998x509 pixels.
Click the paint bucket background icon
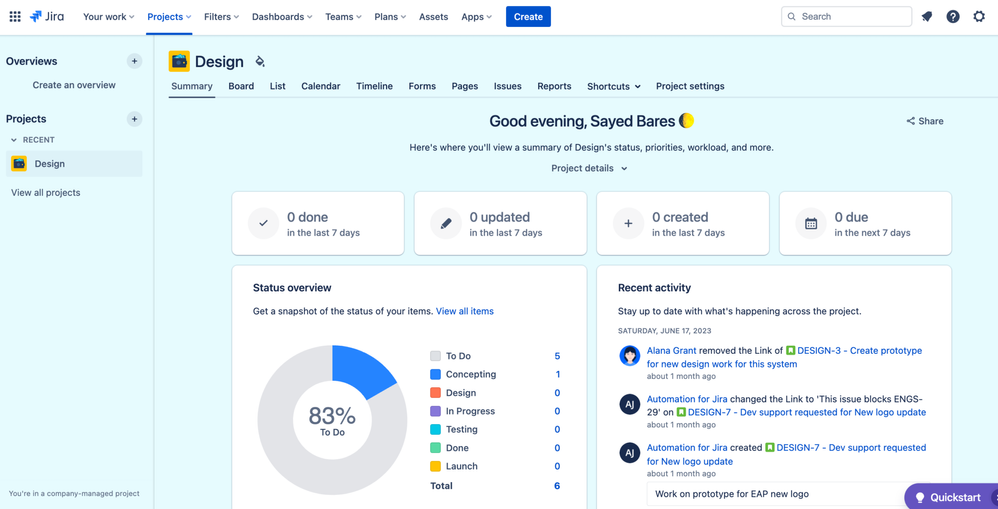click(x=260, y=62)
